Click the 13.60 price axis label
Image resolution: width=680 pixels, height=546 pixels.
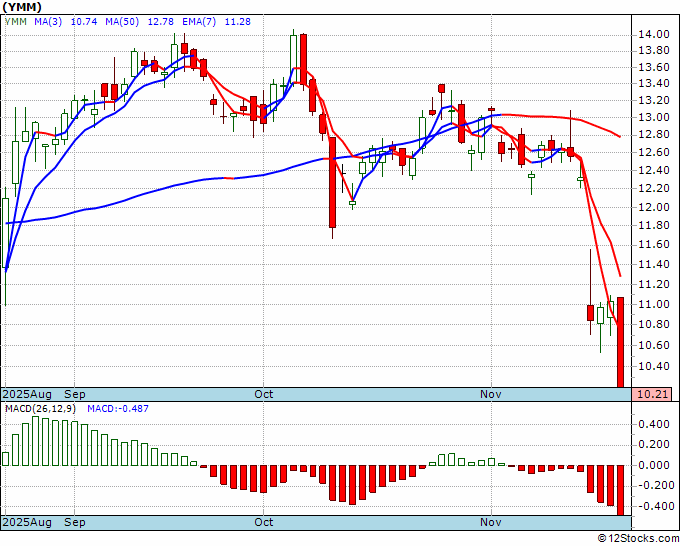(x=654, y=67)
